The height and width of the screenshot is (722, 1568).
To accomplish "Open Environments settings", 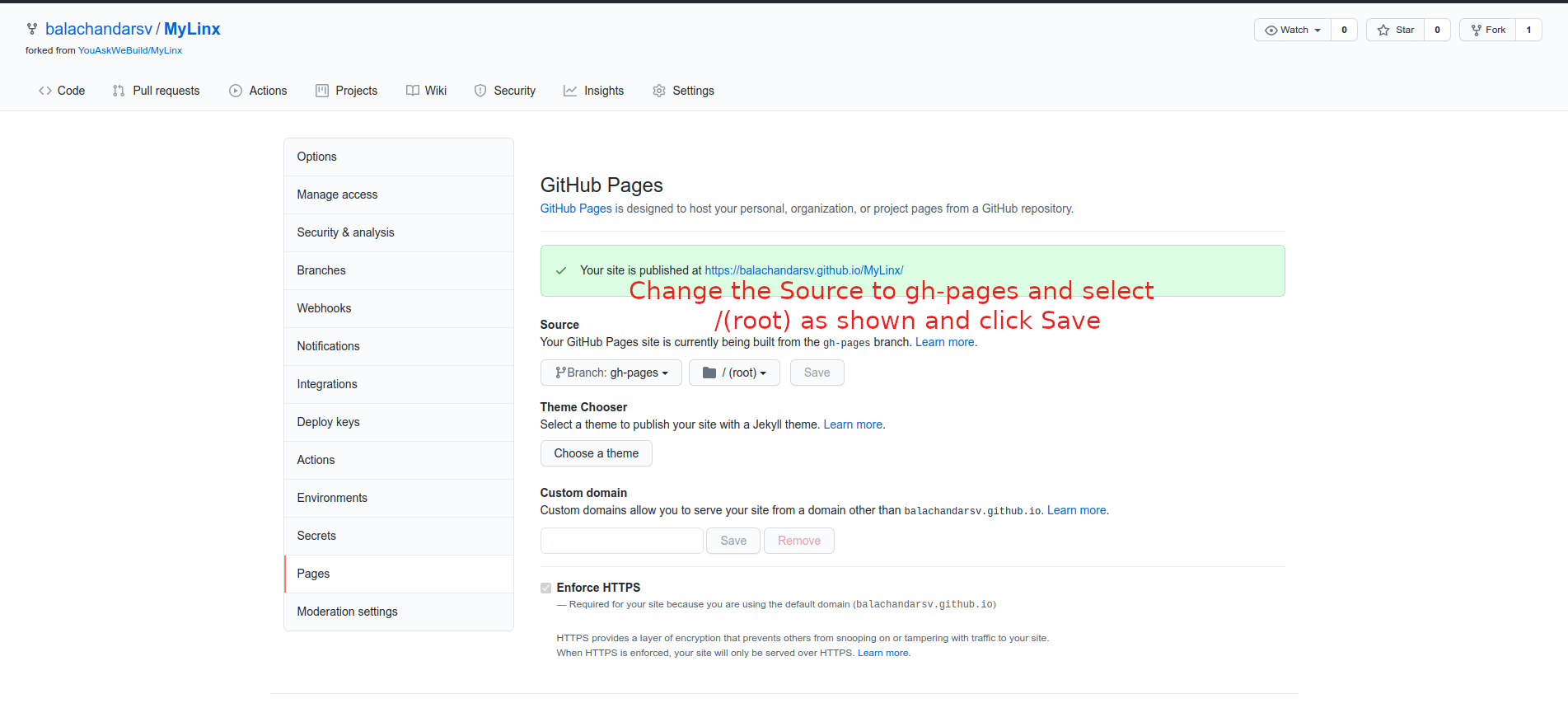I will click(x=399, y=498).
